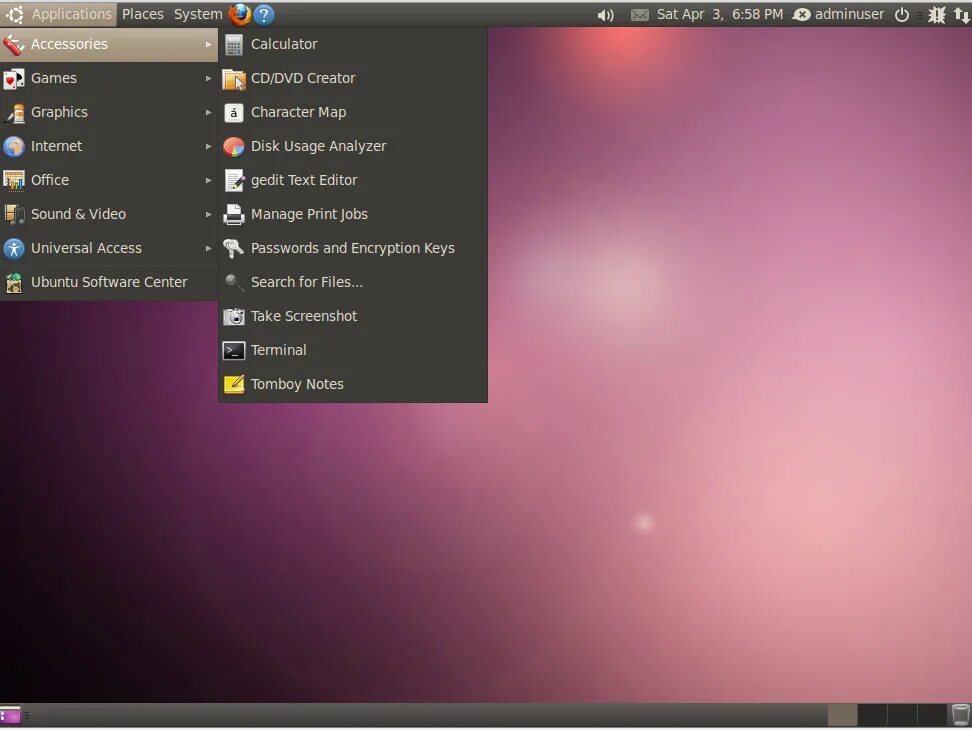Screen dimensions: 972x730
Task: Click the date and time clock
Action: (720, 14)
